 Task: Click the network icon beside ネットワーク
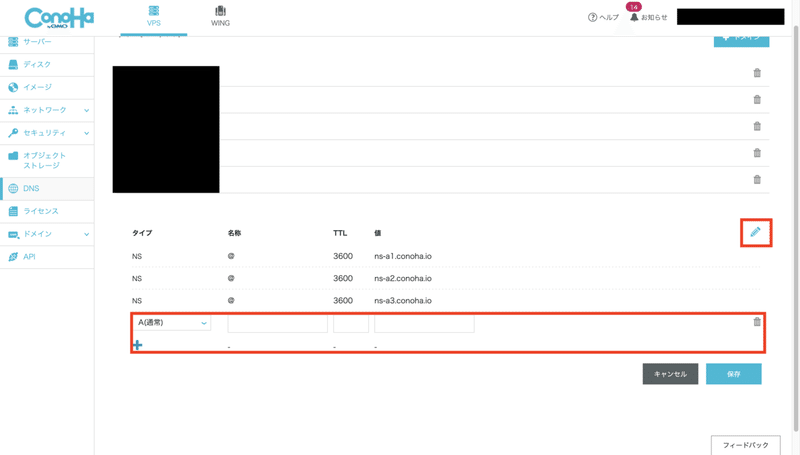[13, 110]
